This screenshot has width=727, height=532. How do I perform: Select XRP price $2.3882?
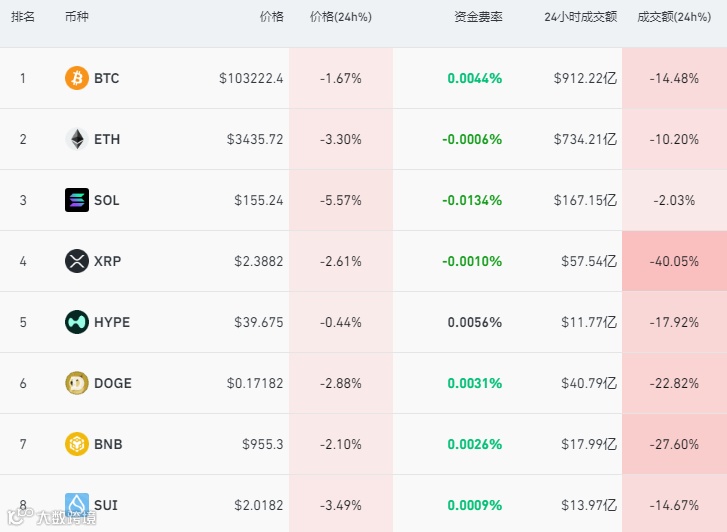click(259, 261)
